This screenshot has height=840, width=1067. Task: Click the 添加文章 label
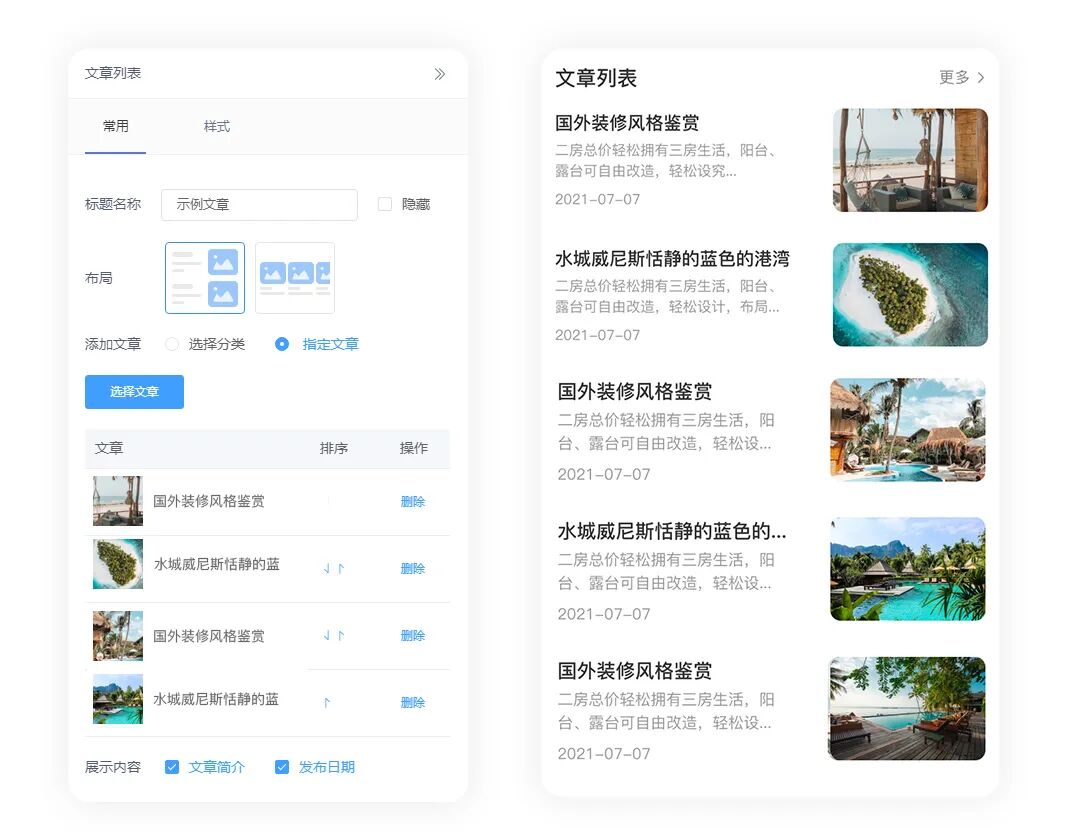pos(113,344)
